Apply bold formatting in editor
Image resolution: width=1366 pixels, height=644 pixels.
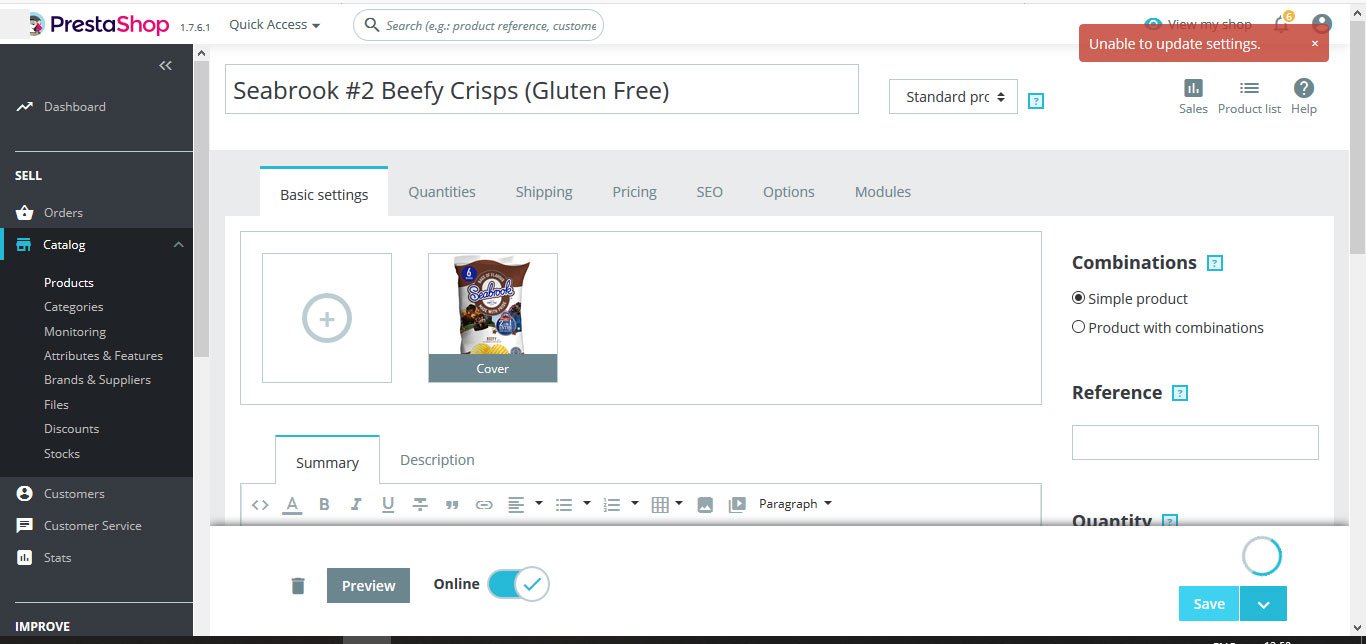click(324, 505)
